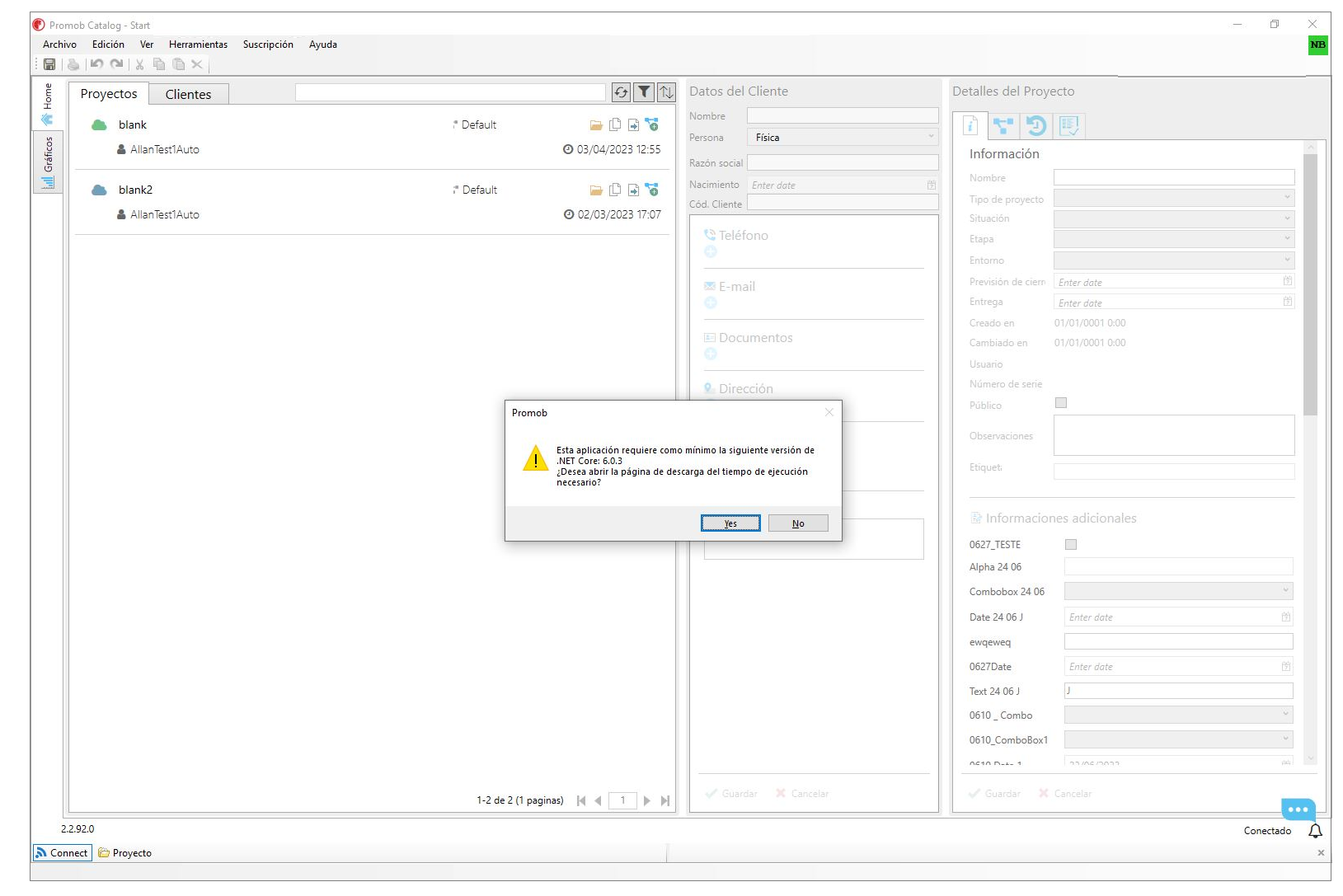Open the project history clock tab icon
The height and width of the screenshot is (896, 1343).
pyautogui.click(x=1035, y=125)
